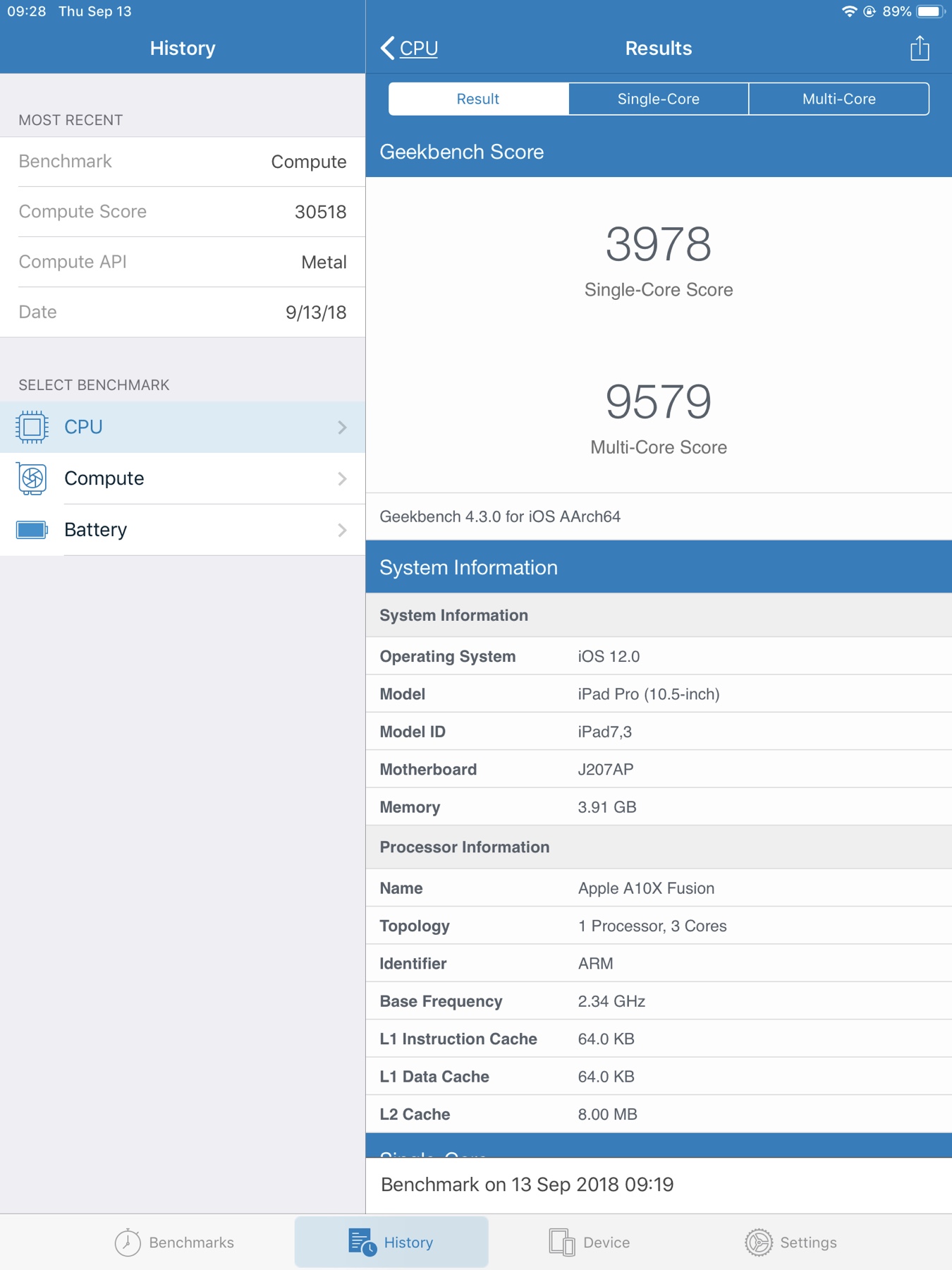Open the Battery benchmark entry
Viewport: 952px width, 1270px height.
(x=183, y=530)
